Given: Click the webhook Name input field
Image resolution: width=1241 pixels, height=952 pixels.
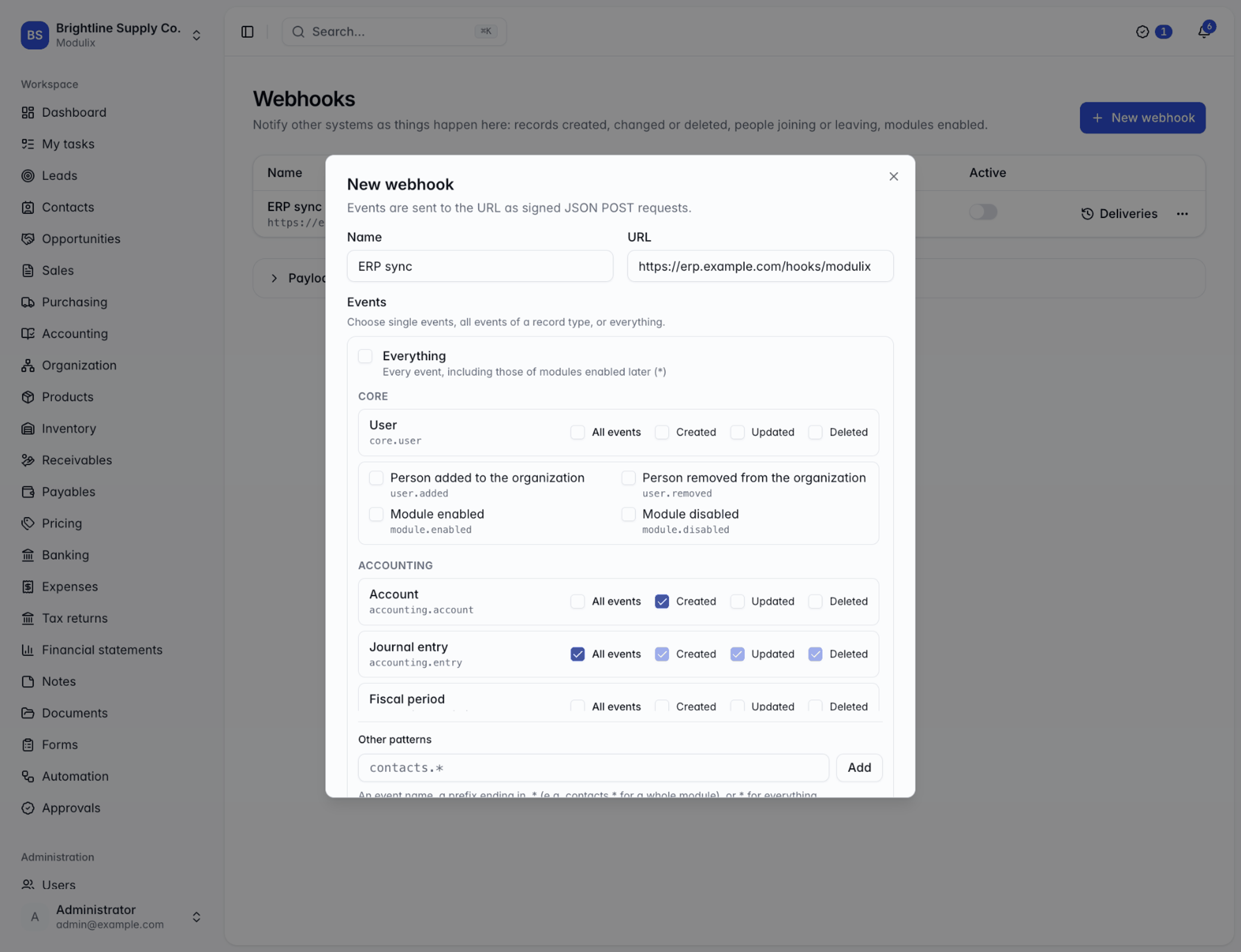Looking at the screenshot, I should tap(480, 266).
